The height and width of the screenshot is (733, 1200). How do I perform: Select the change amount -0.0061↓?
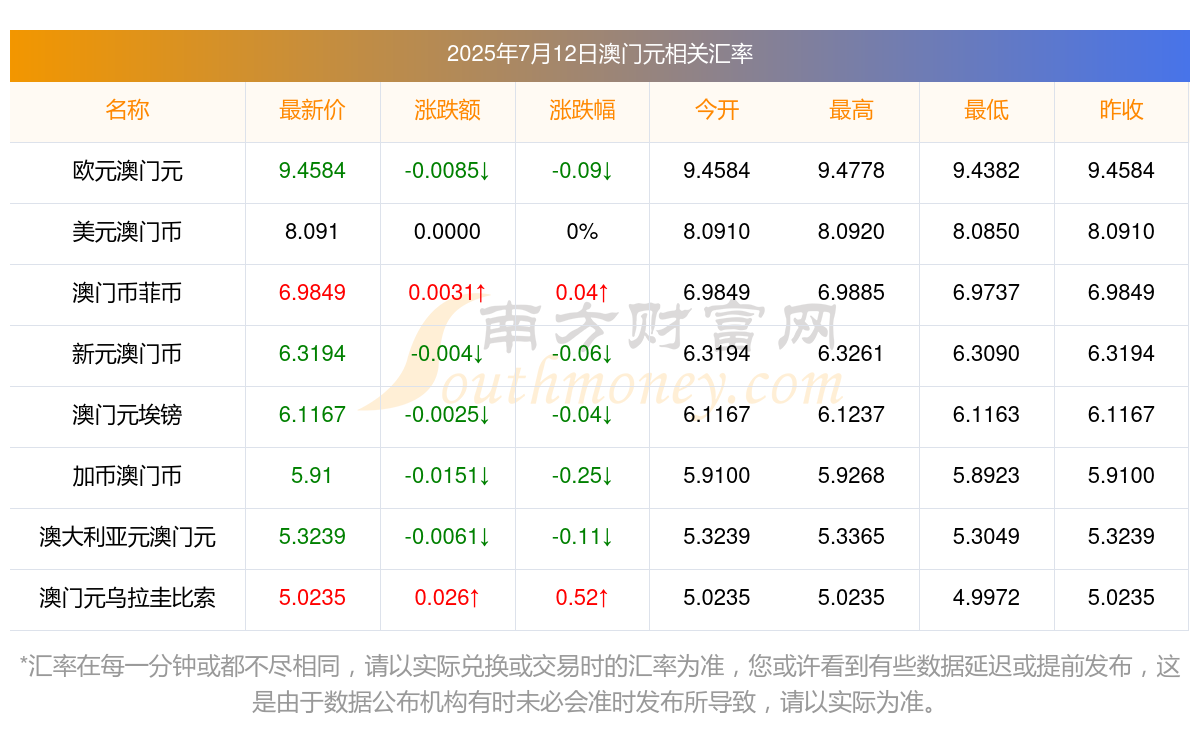[x=447, y=537]
